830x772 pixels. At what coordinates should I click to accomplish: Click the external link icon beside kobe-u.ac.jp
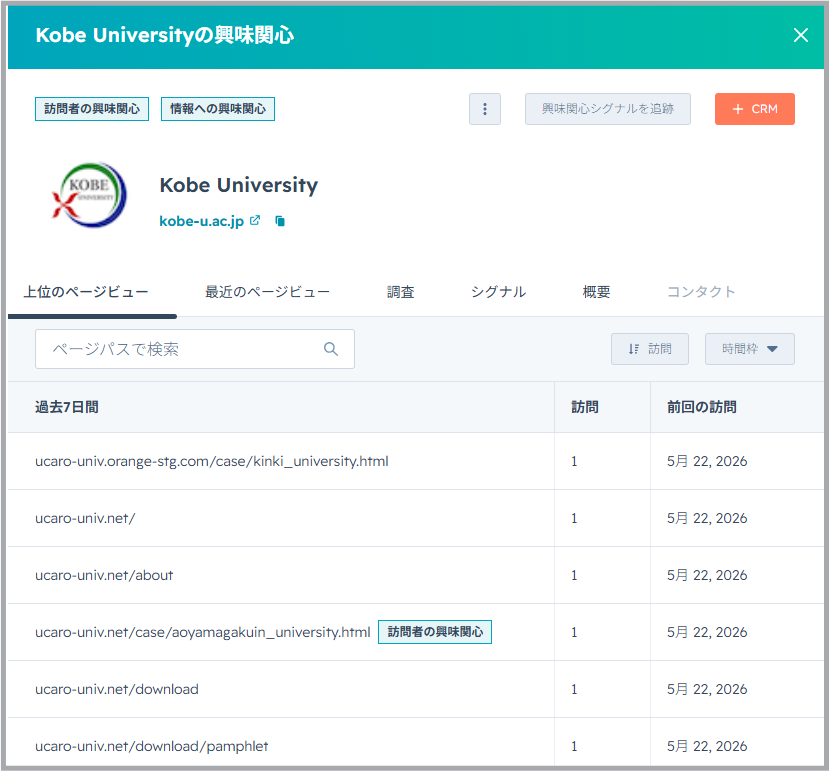pyautogui.click(x=255, y=220)
